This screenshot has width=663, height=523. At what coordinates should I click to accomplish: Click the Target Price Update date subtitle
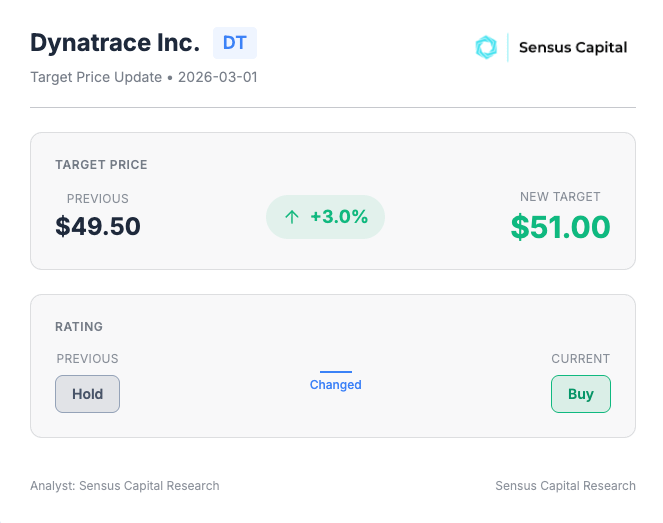pyautogui.click(x=144, y=77)
